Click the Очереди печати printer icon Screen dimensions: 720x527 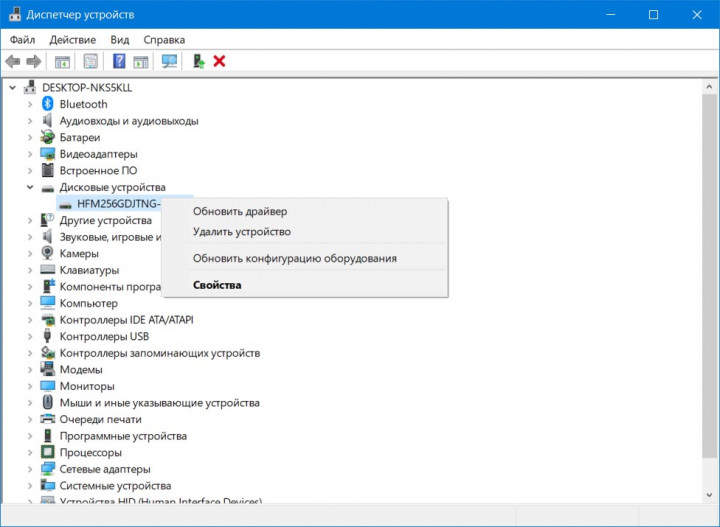pyautogui.click(x=47, y=419)
